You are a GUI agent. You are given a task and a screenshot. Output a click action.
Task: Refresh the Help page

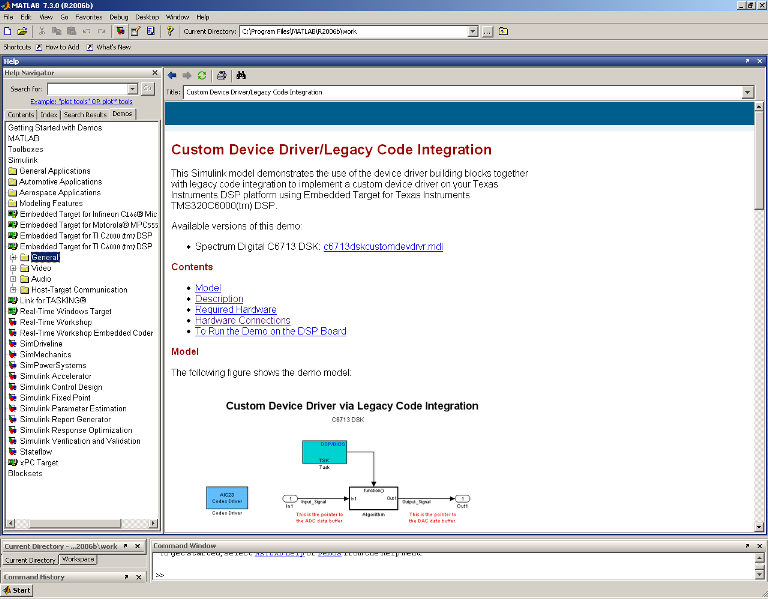(x=202, y=75)
